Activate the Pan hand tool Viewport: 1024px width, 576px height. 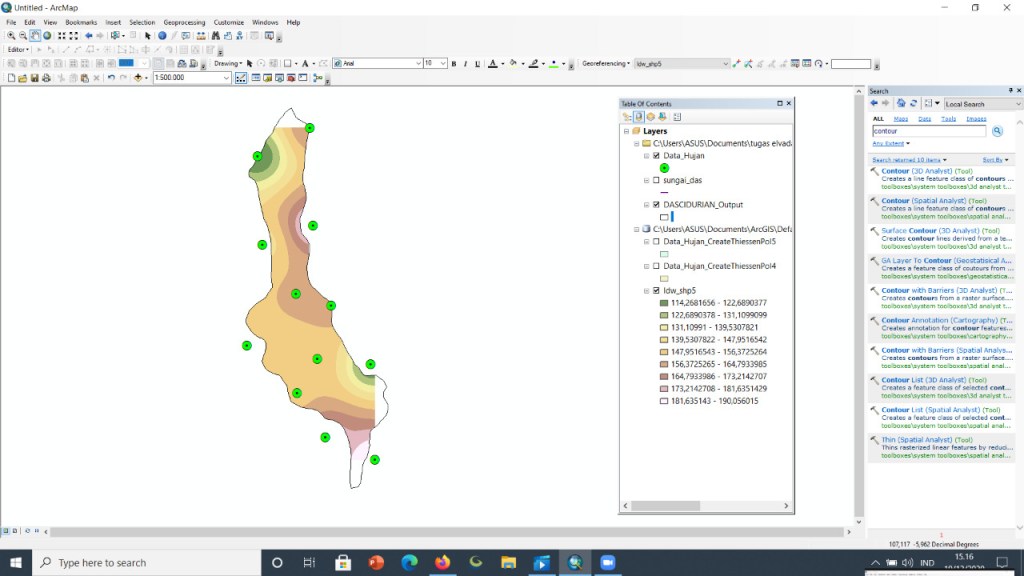(35, 36)
